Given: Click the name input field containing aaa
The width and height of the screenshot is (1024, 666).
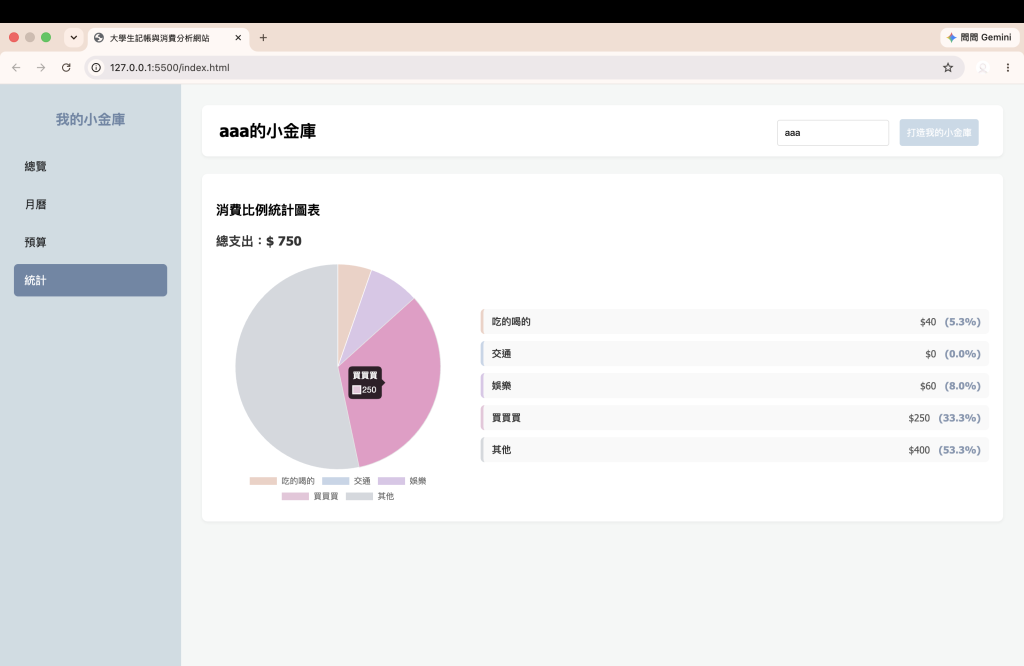Looking at the screenshot, I should (x=833, y=133).
